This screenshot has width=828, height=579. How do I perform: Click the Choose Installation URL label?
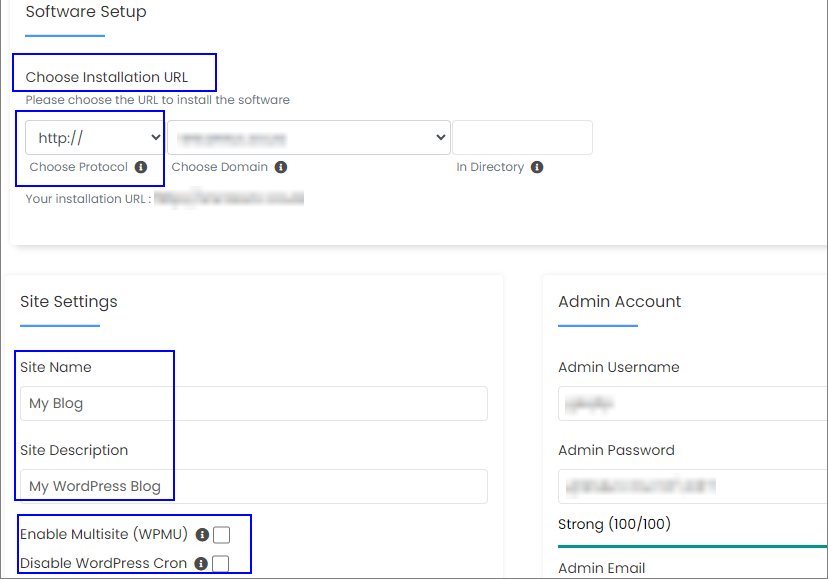107,77
